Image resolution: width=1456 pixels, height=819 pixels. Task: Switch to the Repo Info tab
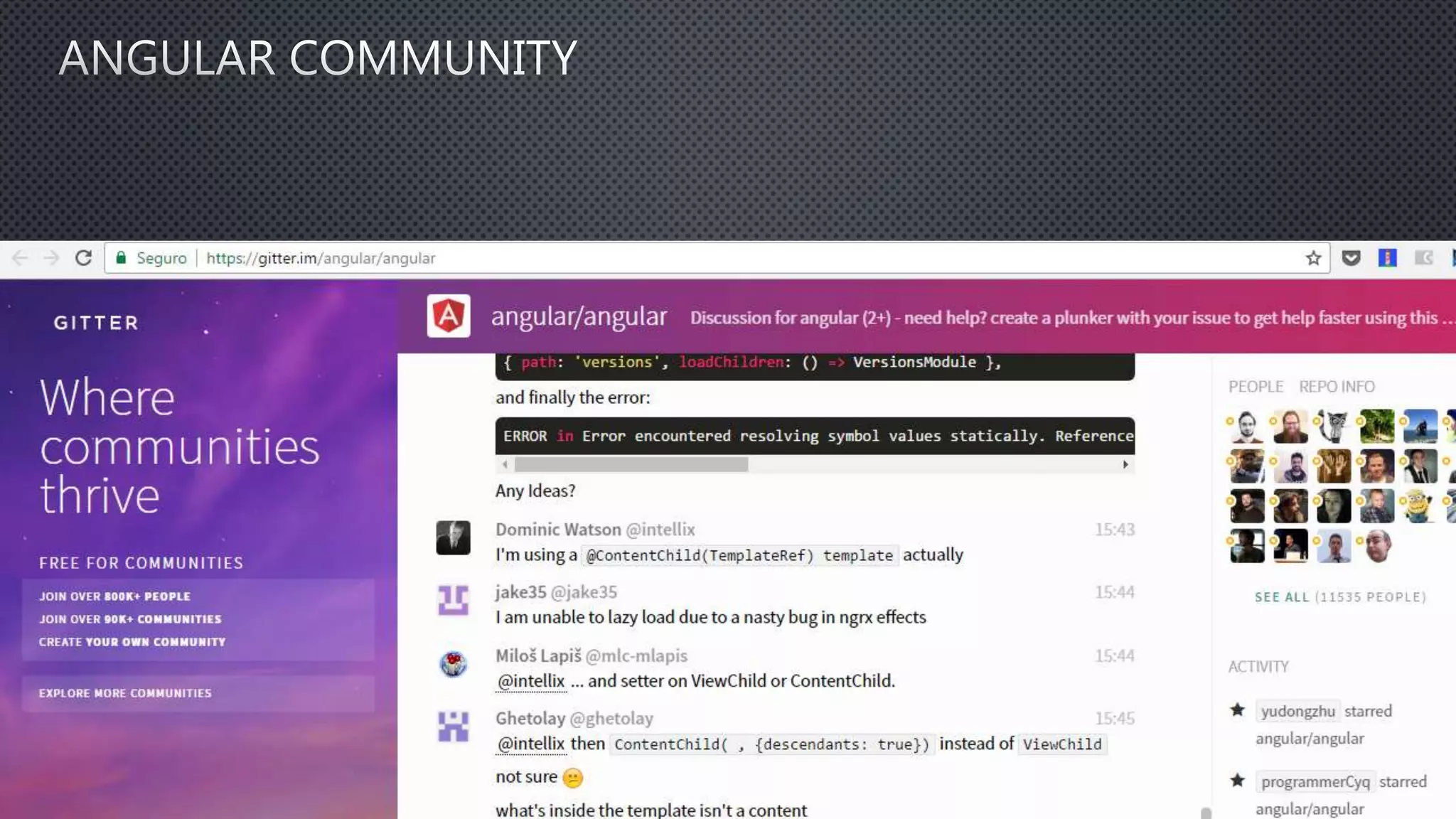coord(1337,387)
